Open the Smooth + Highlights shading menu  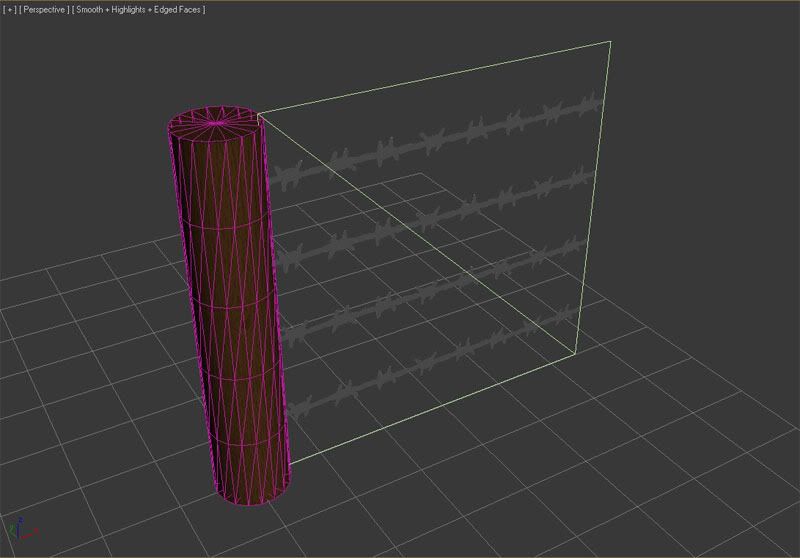(x=139, y=10)
